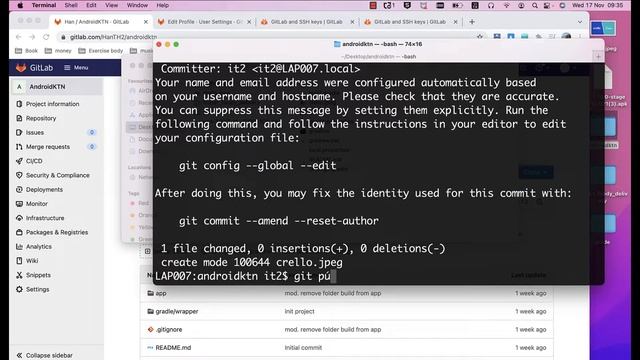This screenshot has width=640, height=360.
Task: Open Settings gear icon in sidebar
Action: (19, 289)
